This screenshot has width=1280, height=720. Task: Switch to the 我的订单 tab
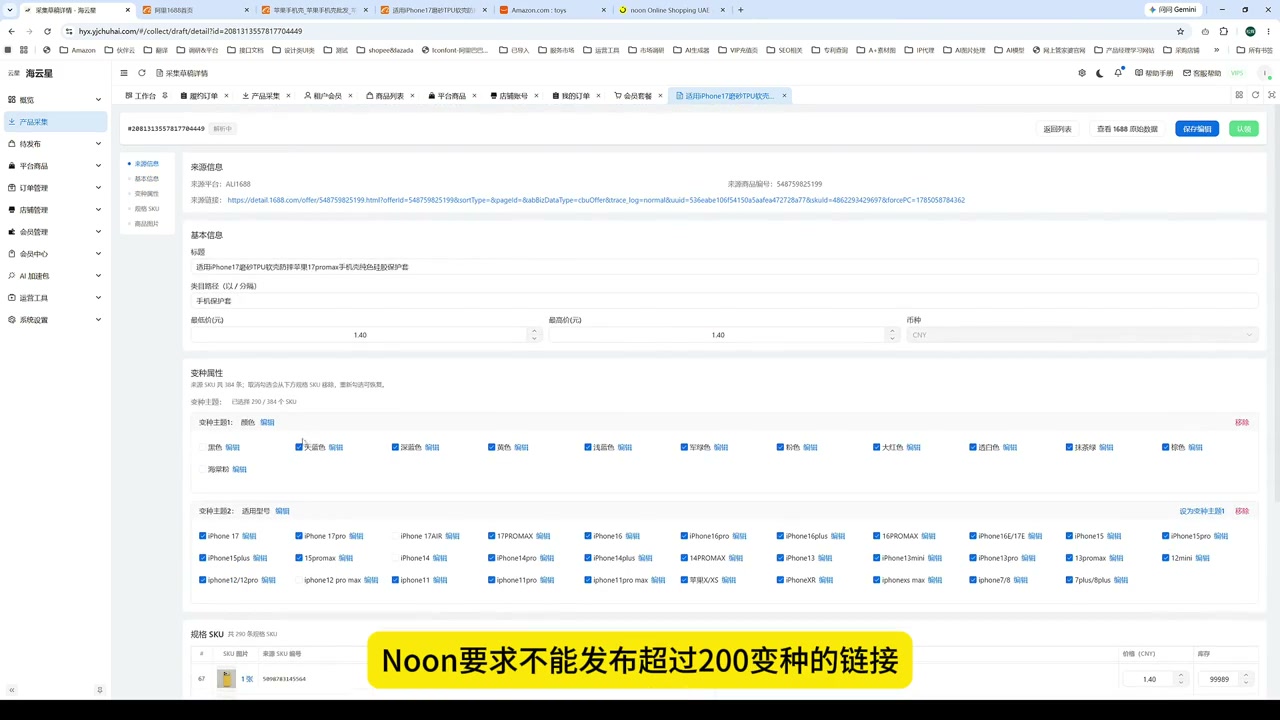pos(575,96)
